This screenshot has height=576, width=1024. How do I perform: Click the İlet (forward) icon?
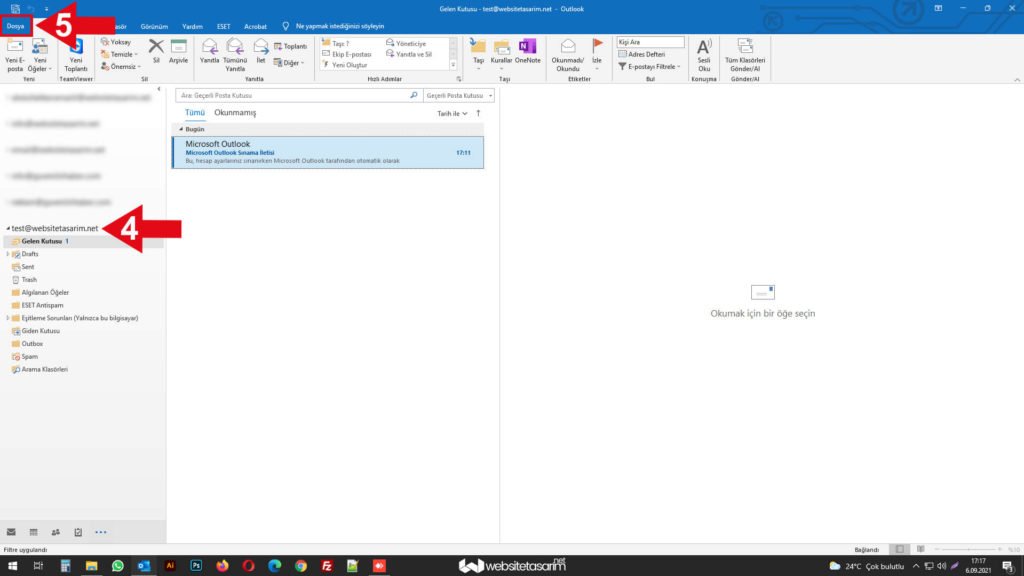(261, 47)
